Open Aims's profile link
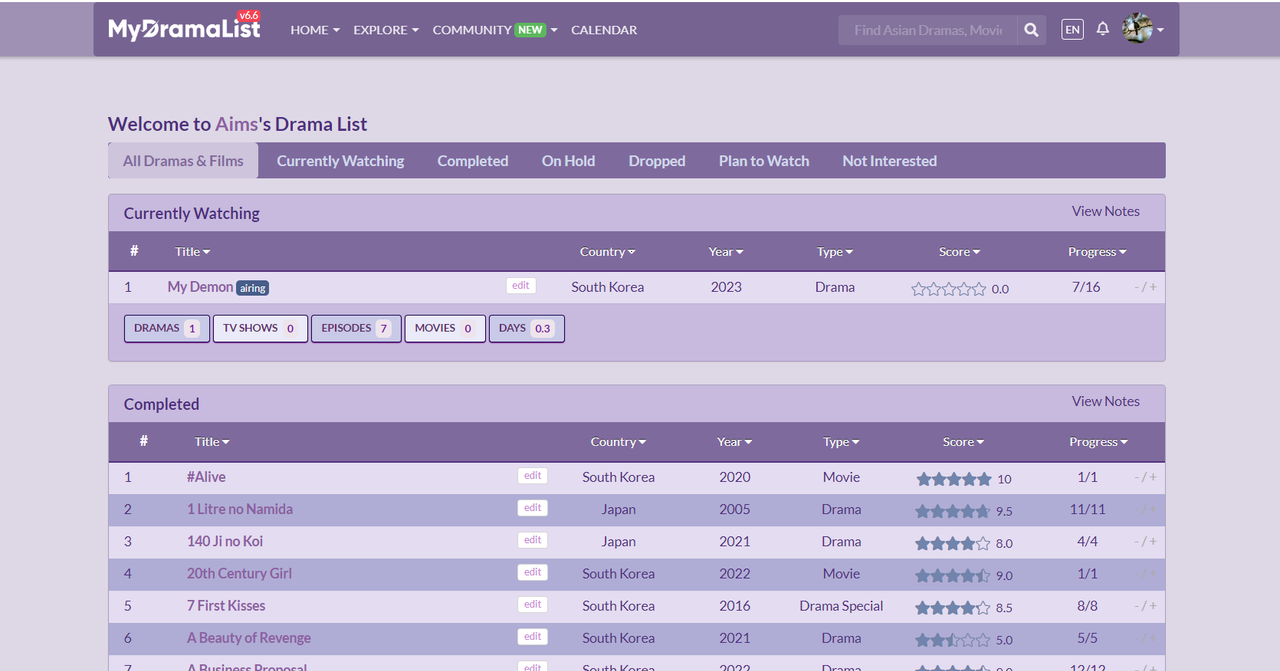 tap(236, 124)
